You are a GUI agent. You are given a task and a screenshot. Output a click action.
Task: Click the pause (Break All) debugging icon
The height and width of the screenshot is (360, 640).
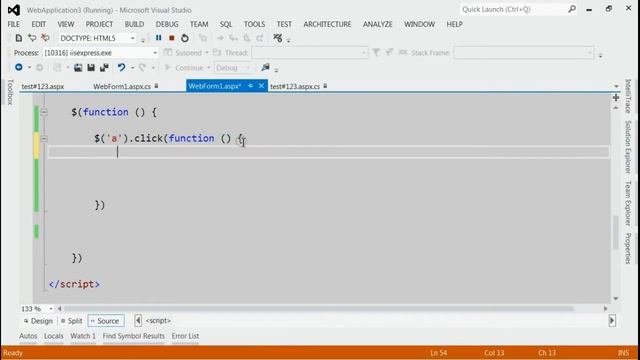point(158,38)
